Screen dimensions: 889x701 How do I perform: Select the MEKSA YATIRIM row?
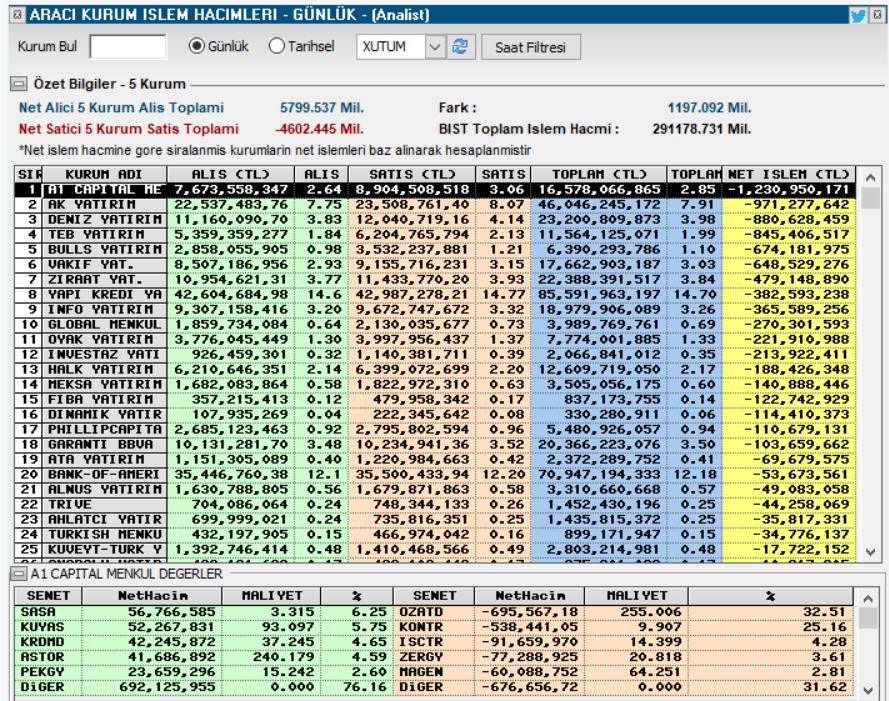[x=435, y=385]
